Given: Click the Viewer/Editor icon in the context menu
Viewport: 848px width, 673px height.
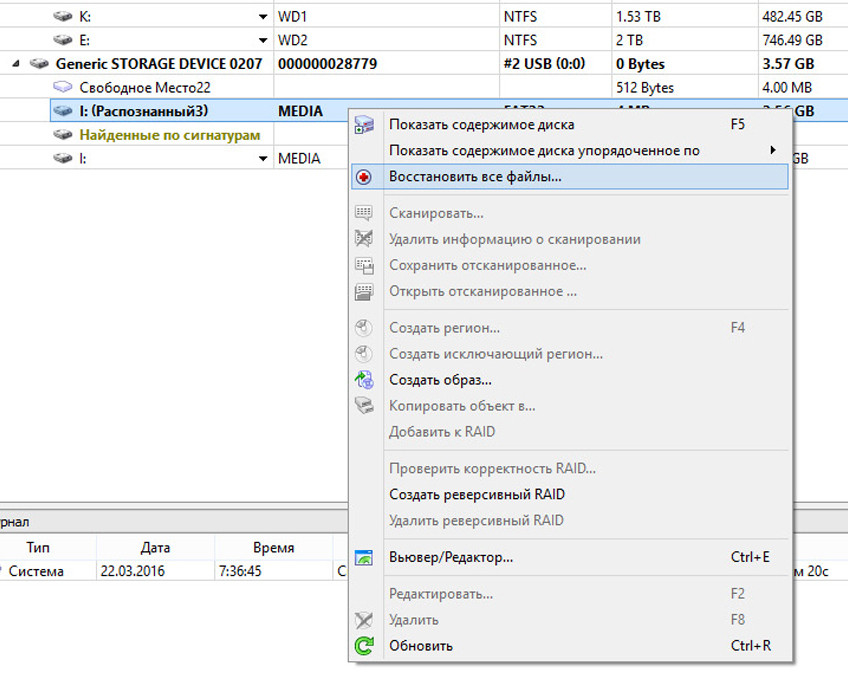Looking at the screenshot, I should point(364,557).
